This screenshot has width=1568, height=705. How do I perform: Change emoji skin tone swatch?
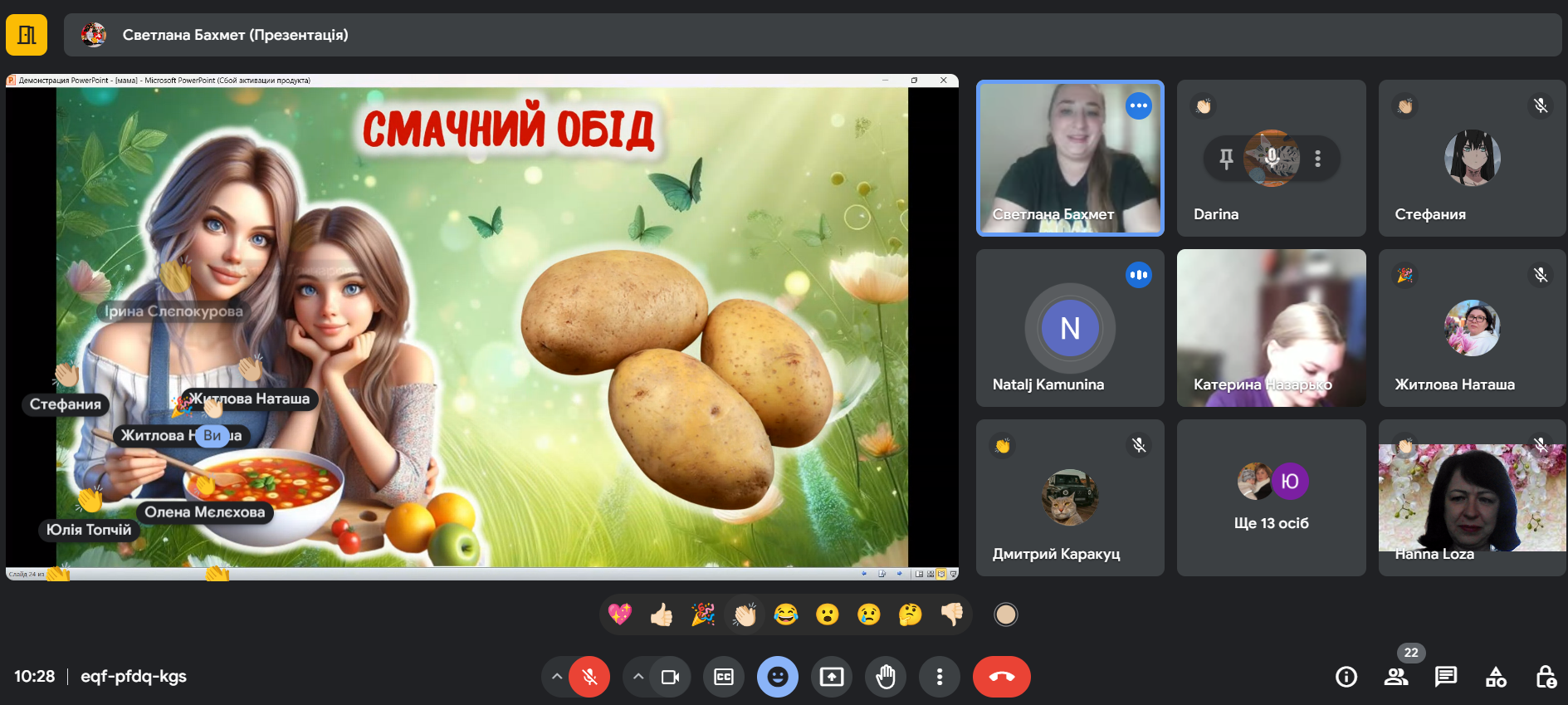point(1006,614)
